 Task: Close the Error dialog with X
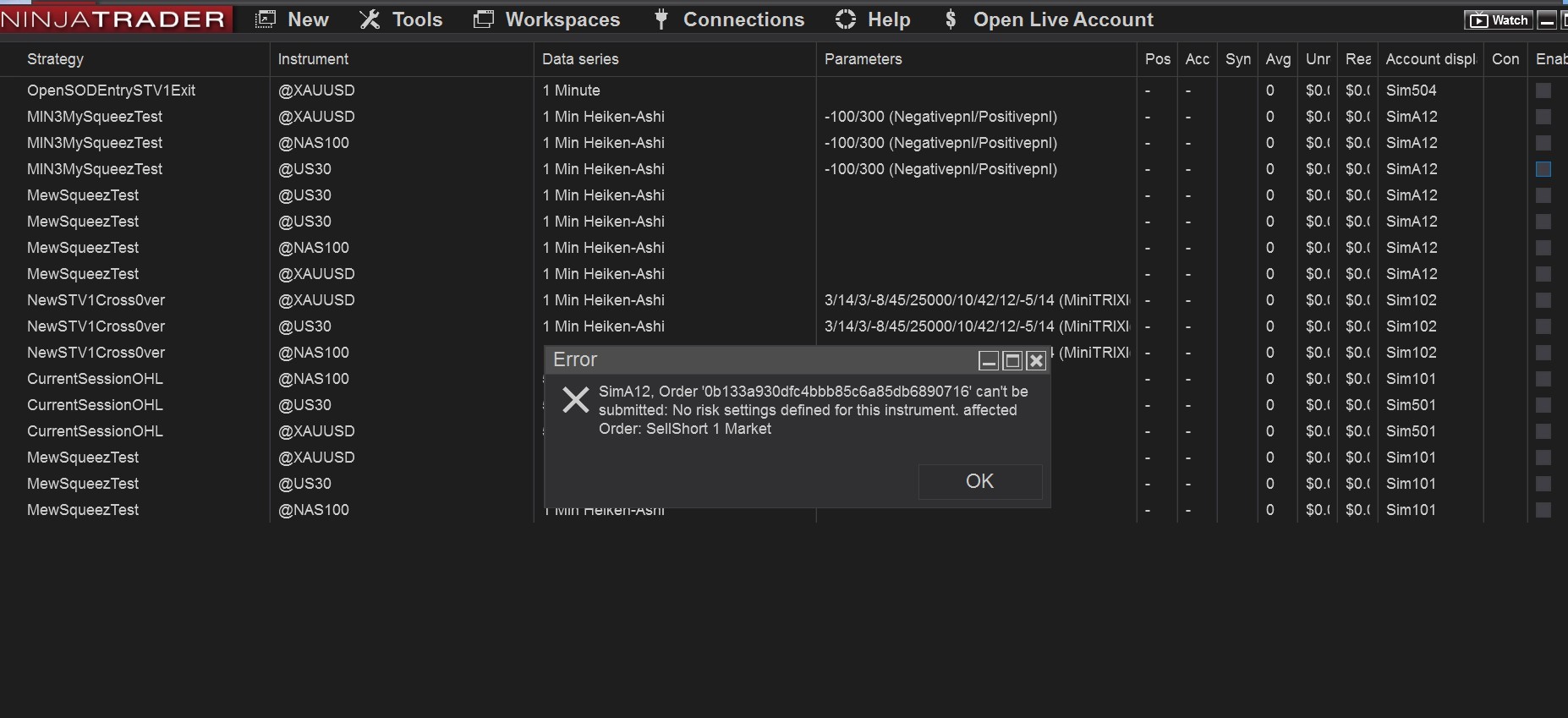1036,361
